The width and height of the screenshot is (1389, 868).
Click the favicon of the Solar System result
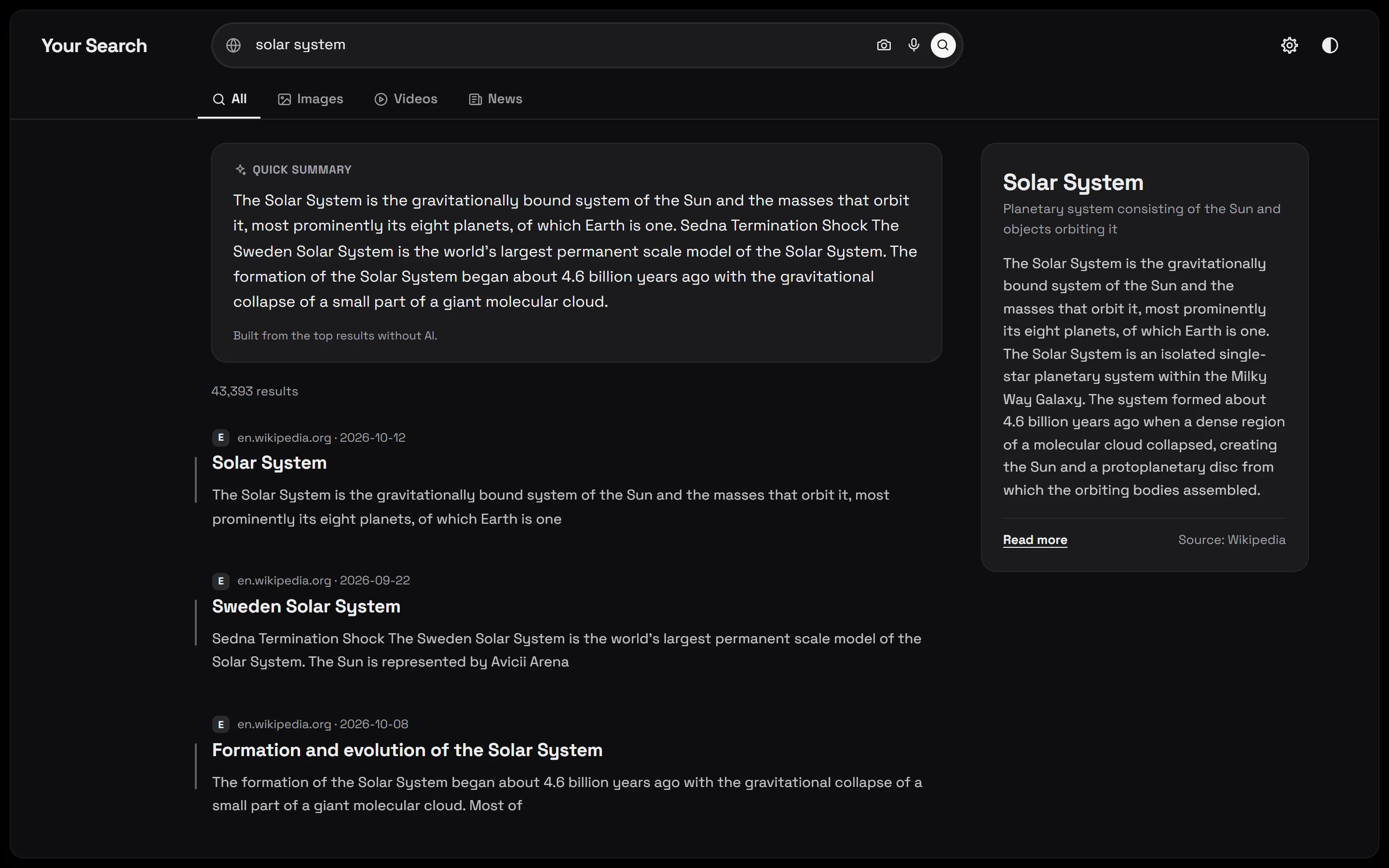click(221, 437)
